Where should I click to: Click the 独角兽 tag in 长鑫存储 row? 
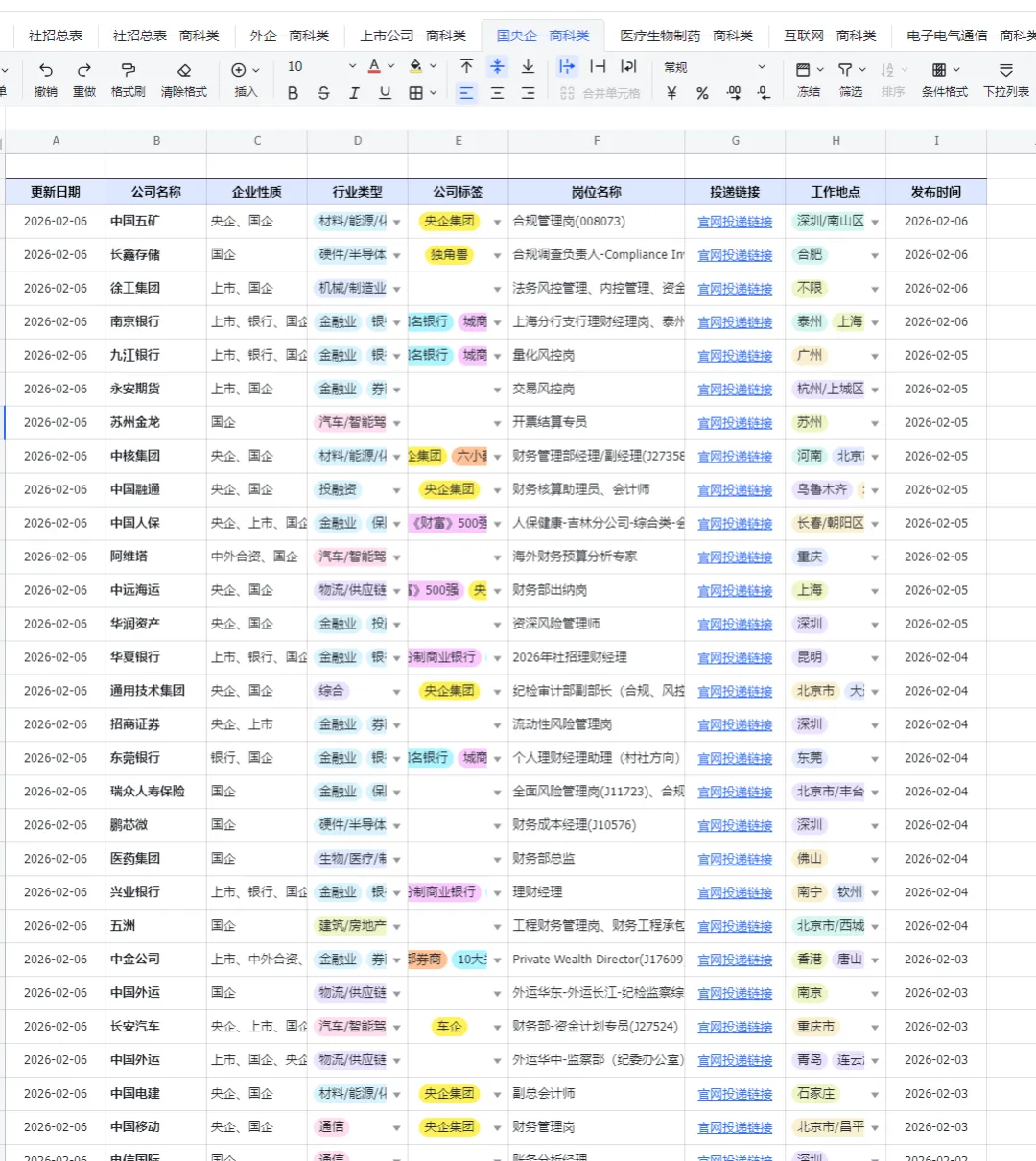click(x=449, y=255)
